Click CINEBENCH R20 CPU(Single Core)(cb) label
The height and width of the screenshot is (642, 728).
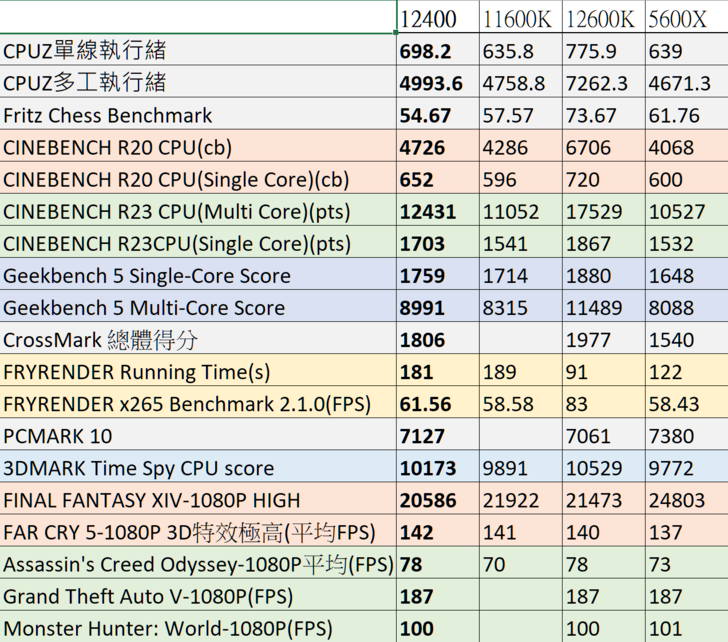198,177
